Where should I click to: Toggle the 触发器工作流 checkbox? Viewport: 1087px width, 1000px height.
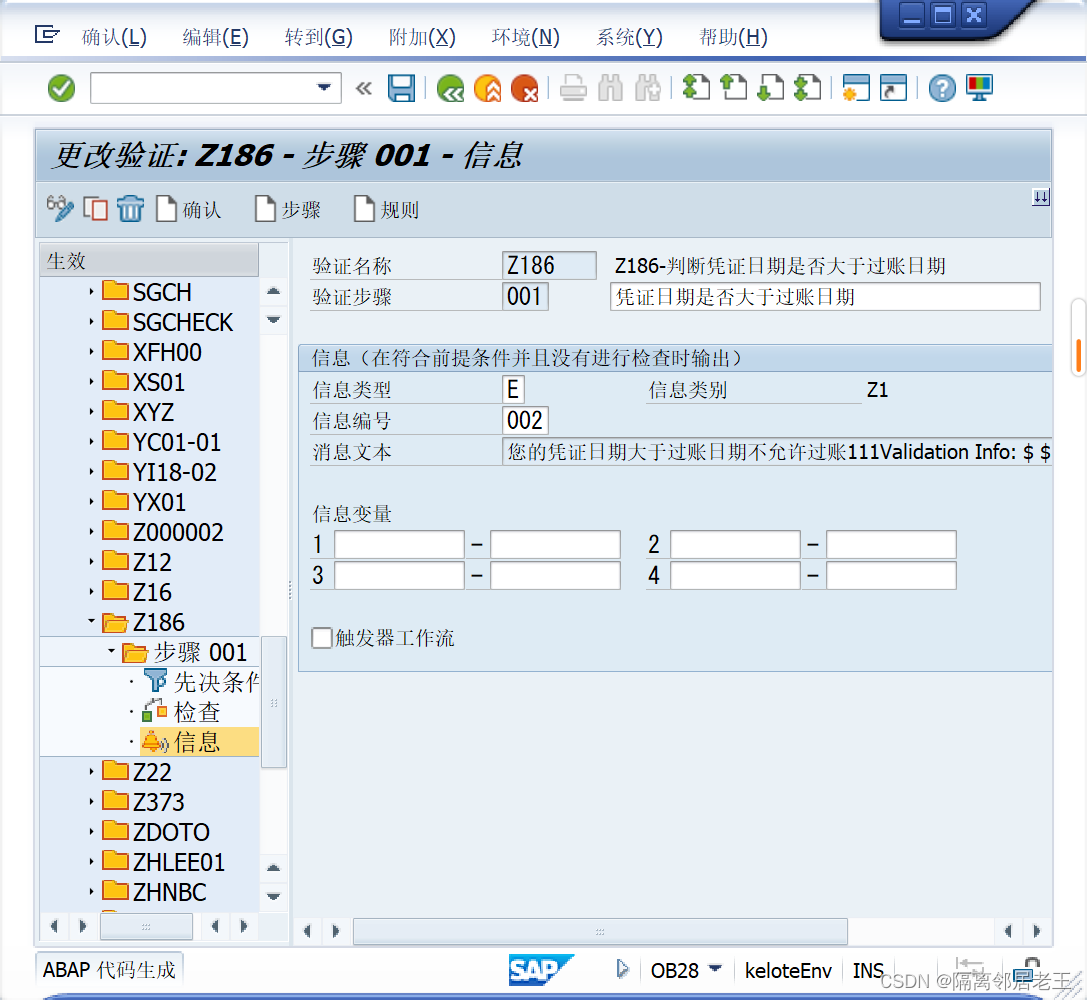321,638
